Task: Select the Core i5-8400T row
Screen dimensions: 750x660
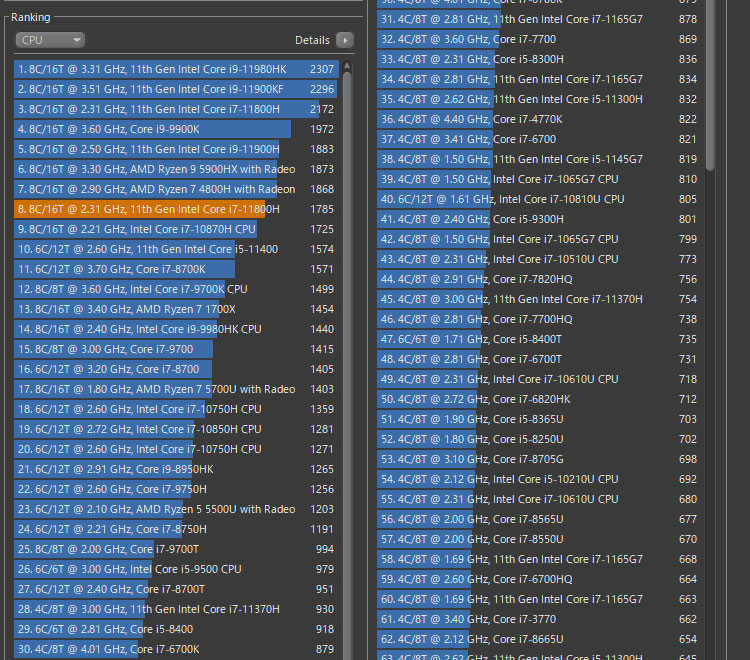Action: point(540,340)
